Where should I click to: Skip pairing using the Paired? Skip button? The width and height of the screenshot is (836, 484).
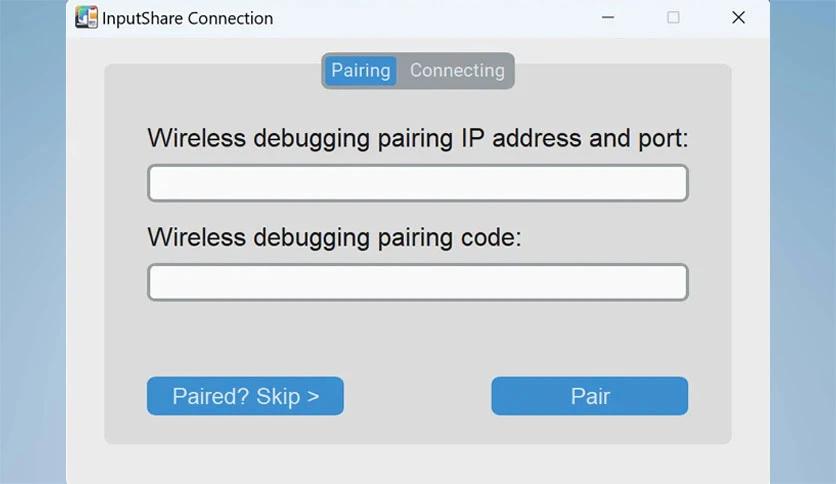point(245,396)
